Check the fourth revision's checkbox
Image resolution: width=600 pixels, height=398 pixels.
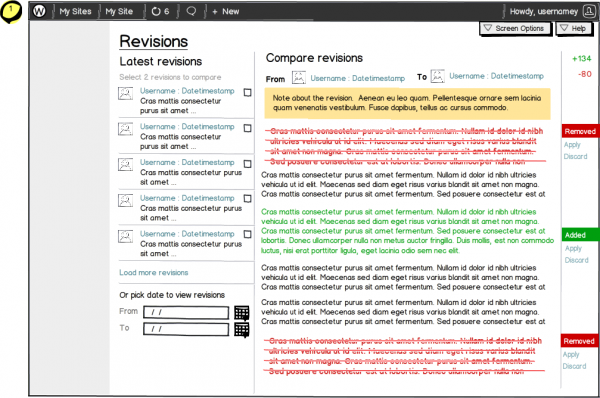tap(248, 199)
